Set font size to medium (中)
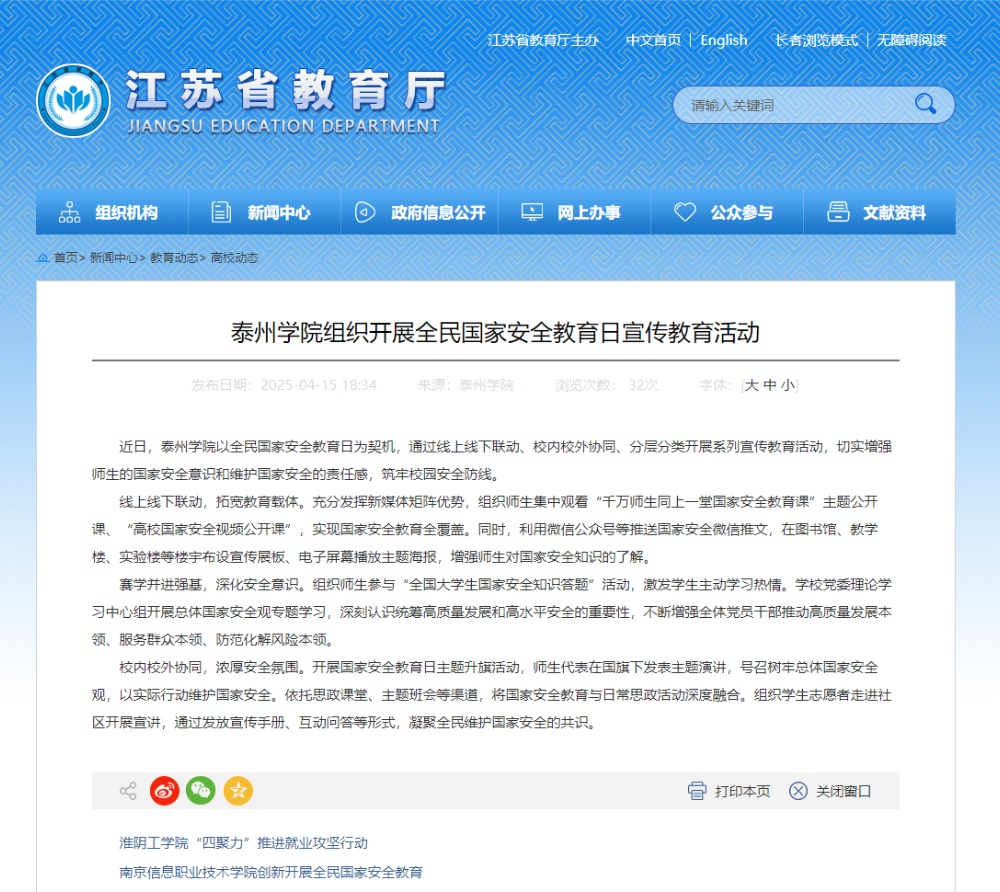This screenshot has height=892, width=1000. (770, 385)
